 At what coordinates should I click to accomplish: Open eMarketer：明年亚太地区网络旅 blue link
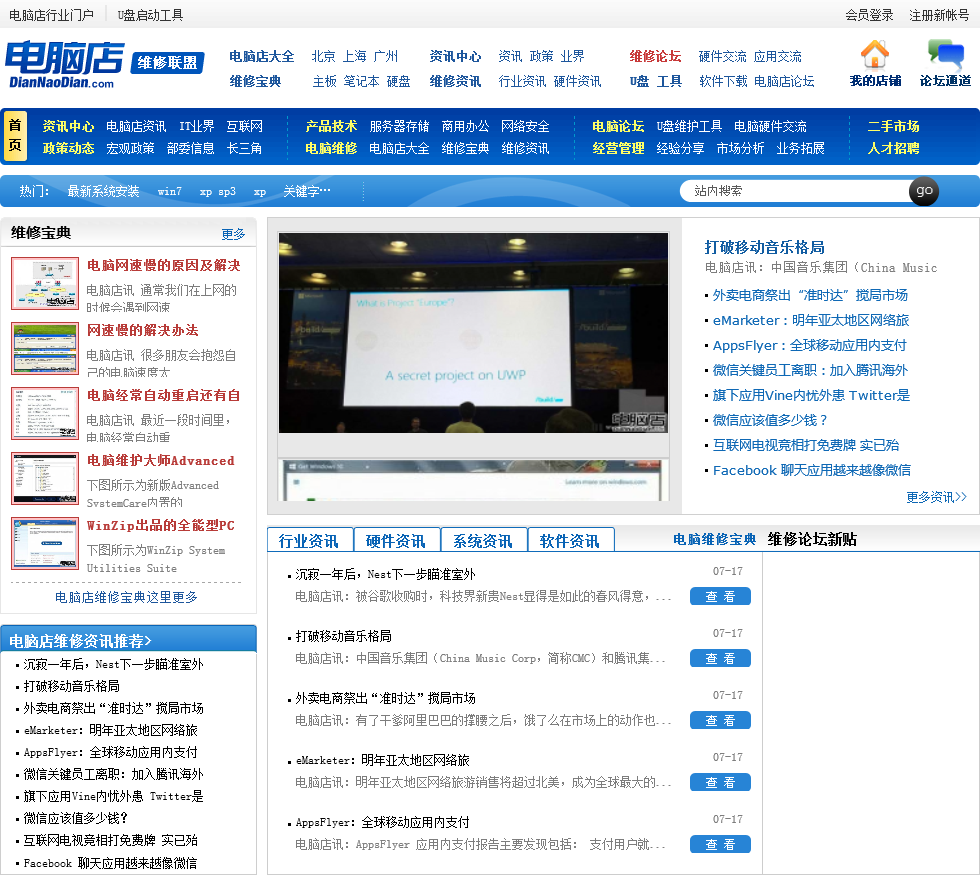811,320
